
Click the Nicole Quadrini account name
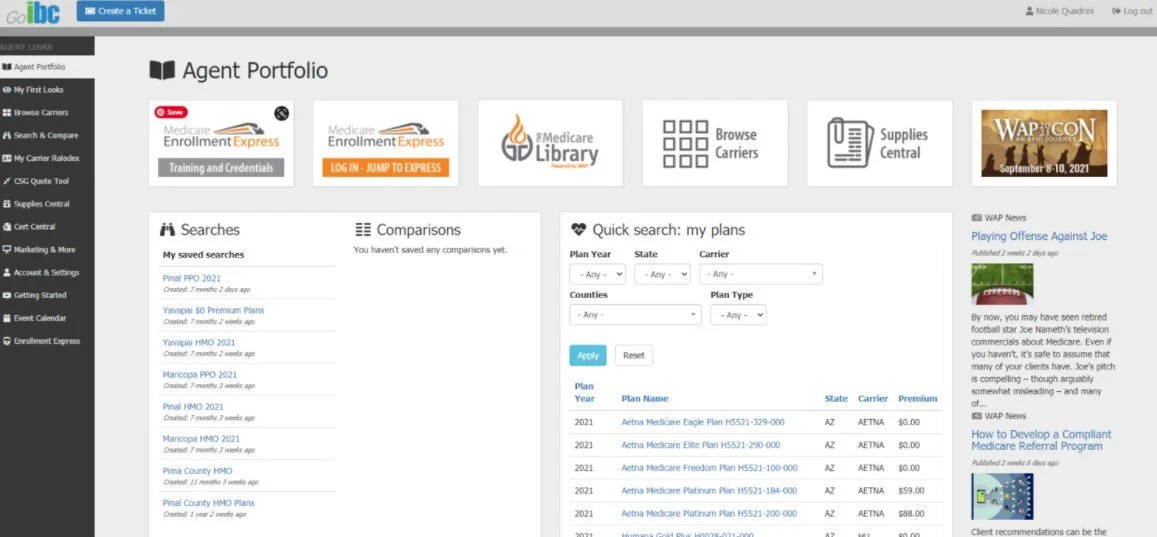pyautogui.click(x=1065, y=11)
